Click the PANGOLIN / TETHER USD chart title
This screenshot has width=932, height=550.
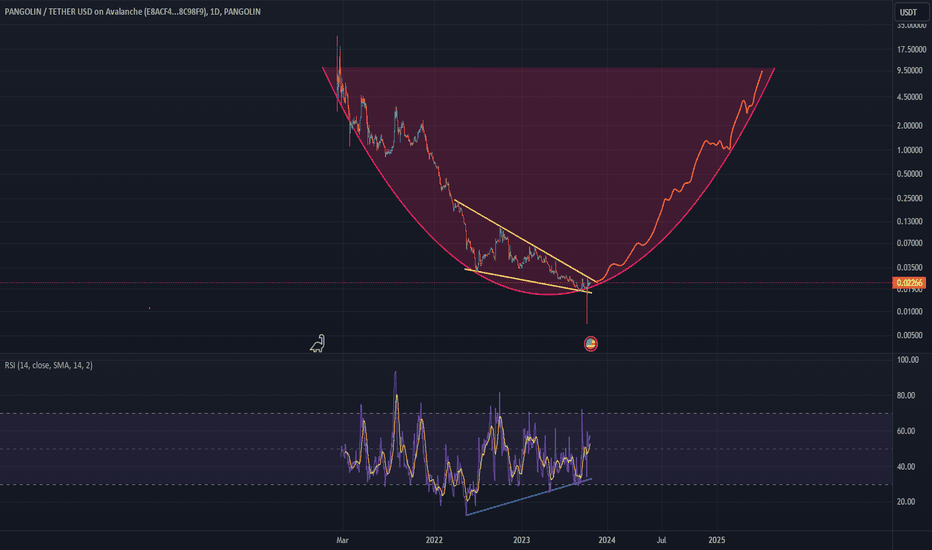click(132, 11)
